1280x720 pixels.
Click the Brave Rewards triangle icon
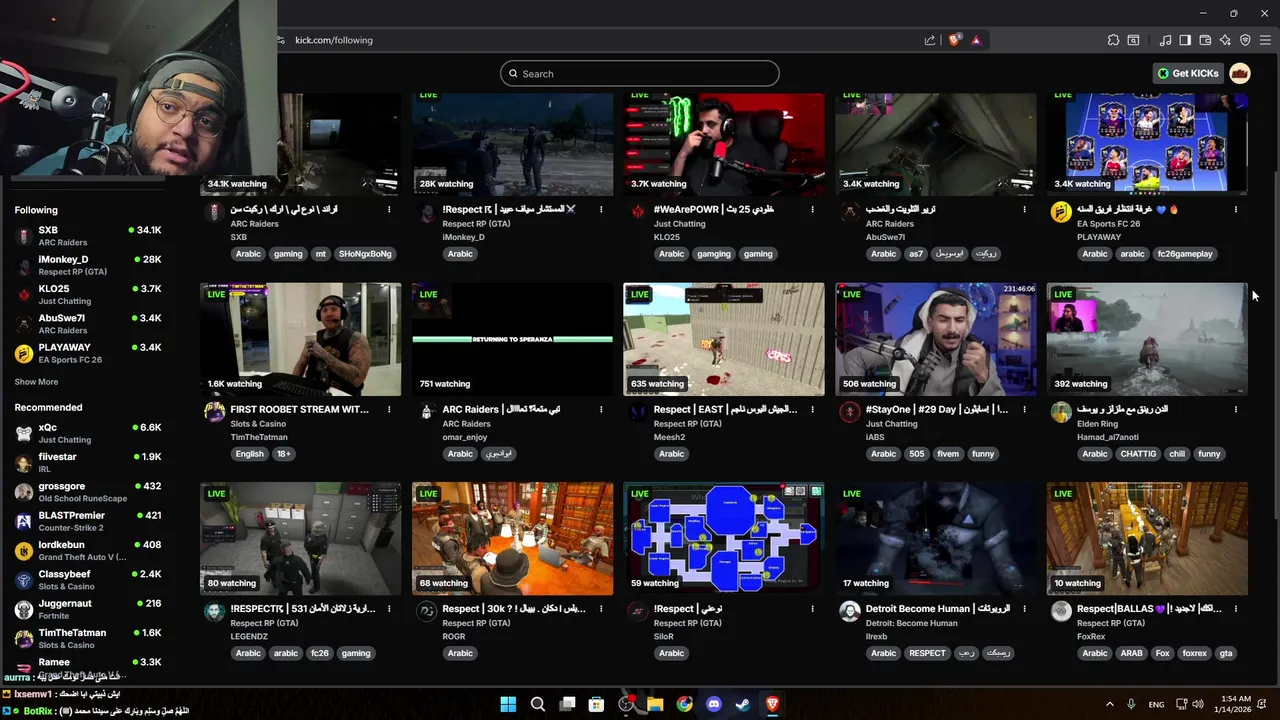pos(976,40)
